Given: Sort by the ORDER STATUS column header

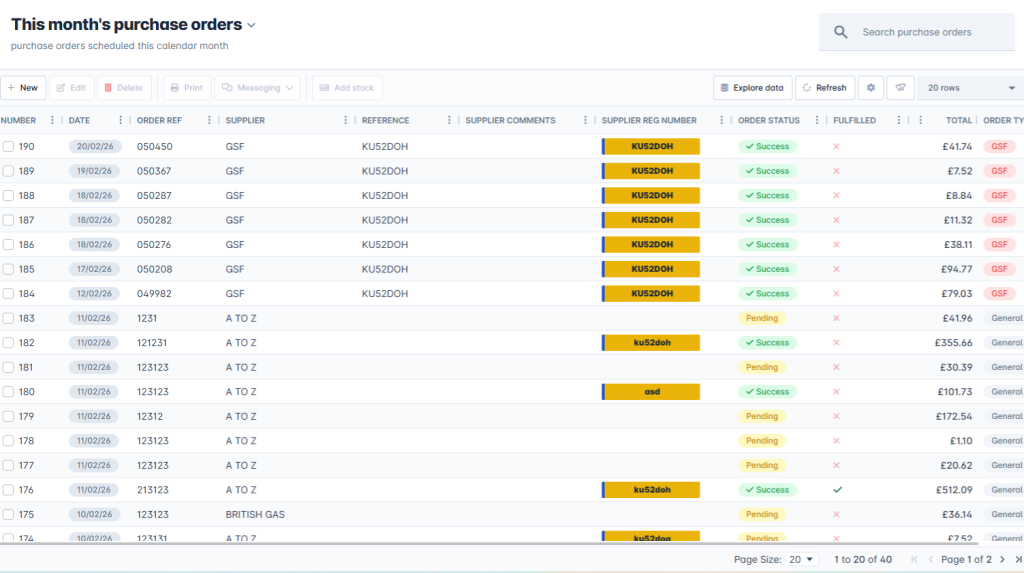Looking at the screenshot, I should point(769,120).
